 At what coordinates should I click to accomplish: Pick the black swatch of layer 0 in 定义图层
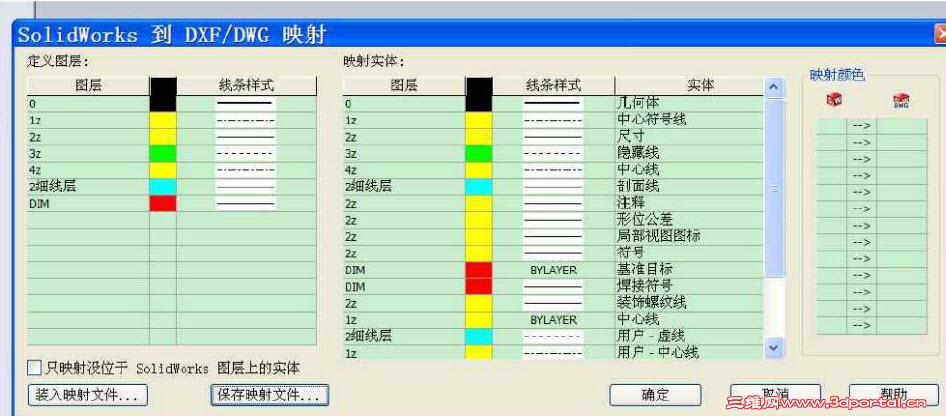[163, 103]
